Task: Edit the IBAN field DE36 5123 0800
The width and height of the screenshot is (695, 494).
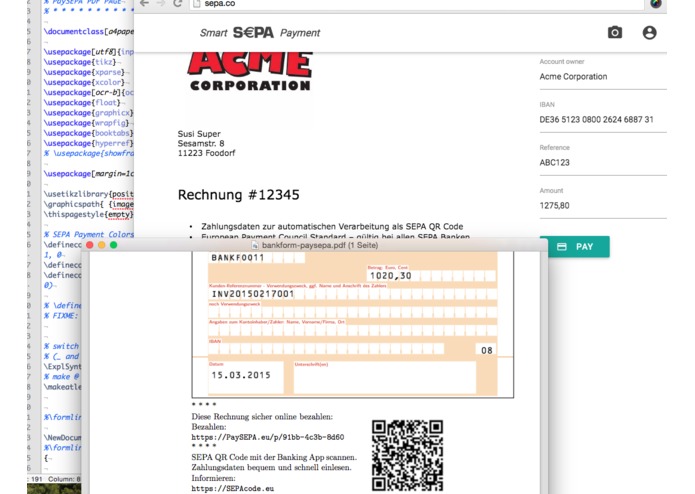Action: point(603,120)
